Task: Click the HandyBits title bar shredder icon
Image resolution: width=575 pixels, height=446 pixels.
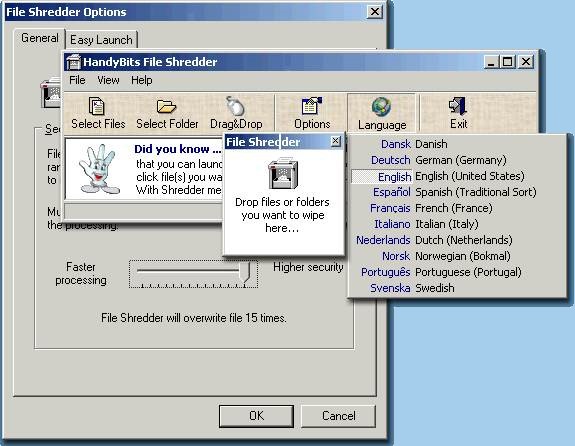Action: (73, 62)
